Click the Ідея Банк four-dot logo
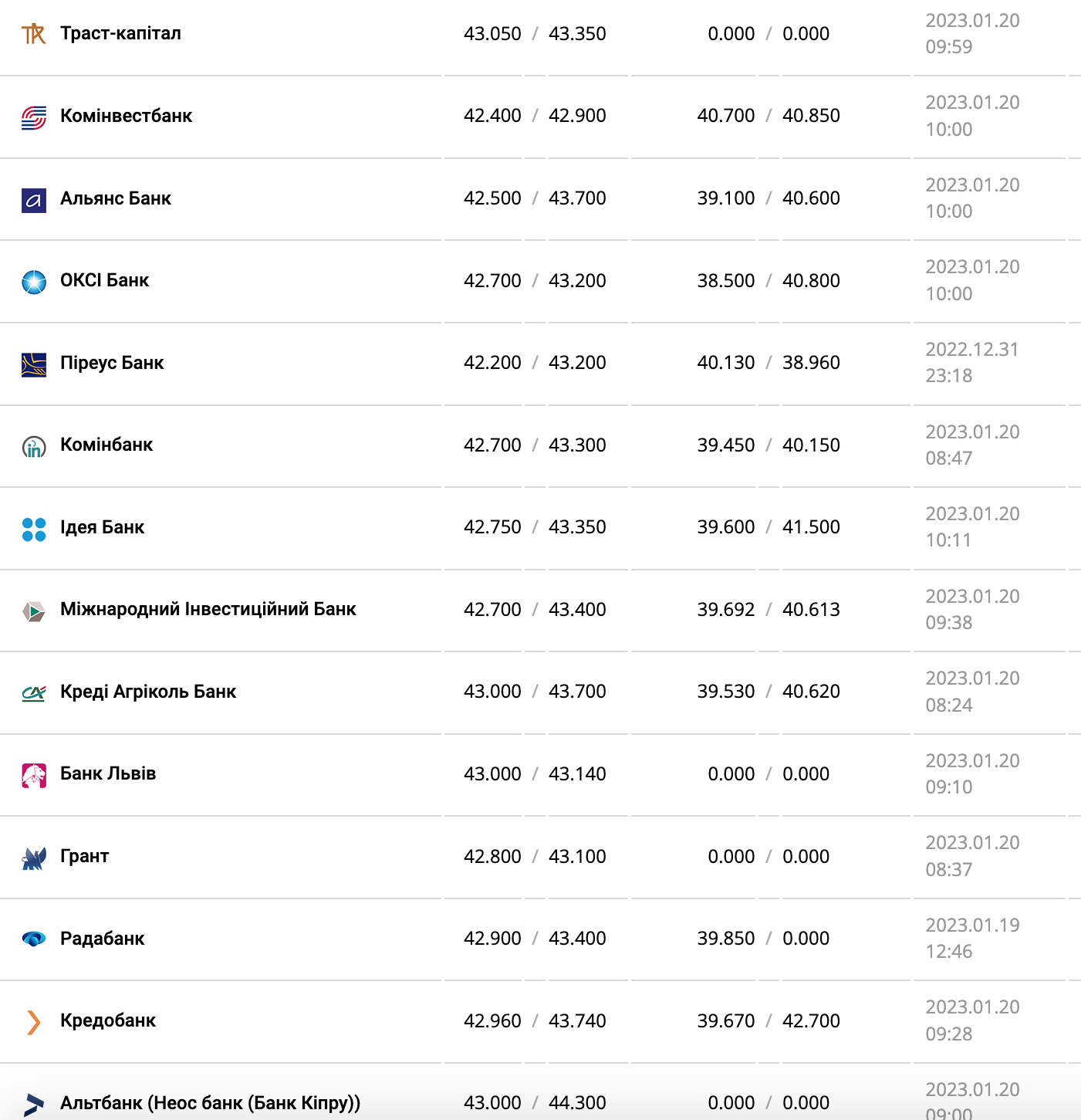 (34, 529)
